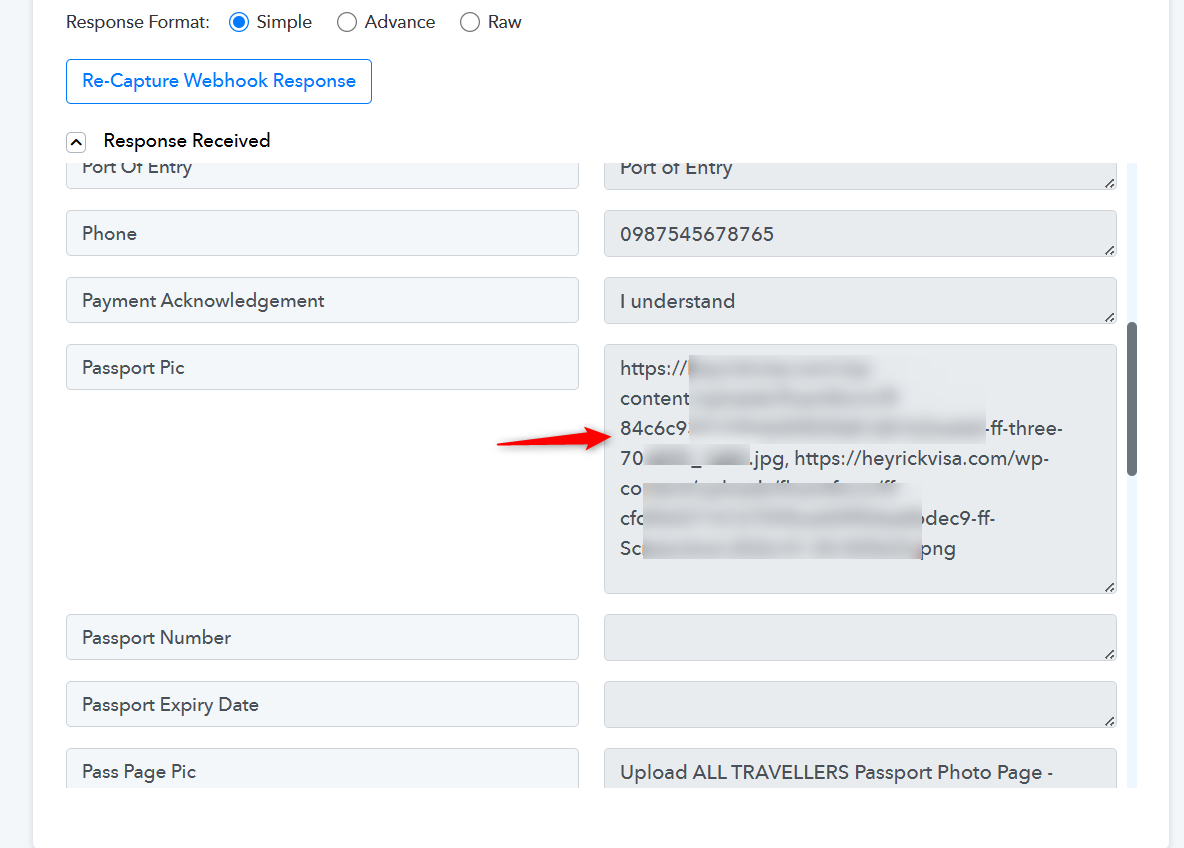Click the Passport Expiry Date label field
1184x848 pixels.
[322, 704]
